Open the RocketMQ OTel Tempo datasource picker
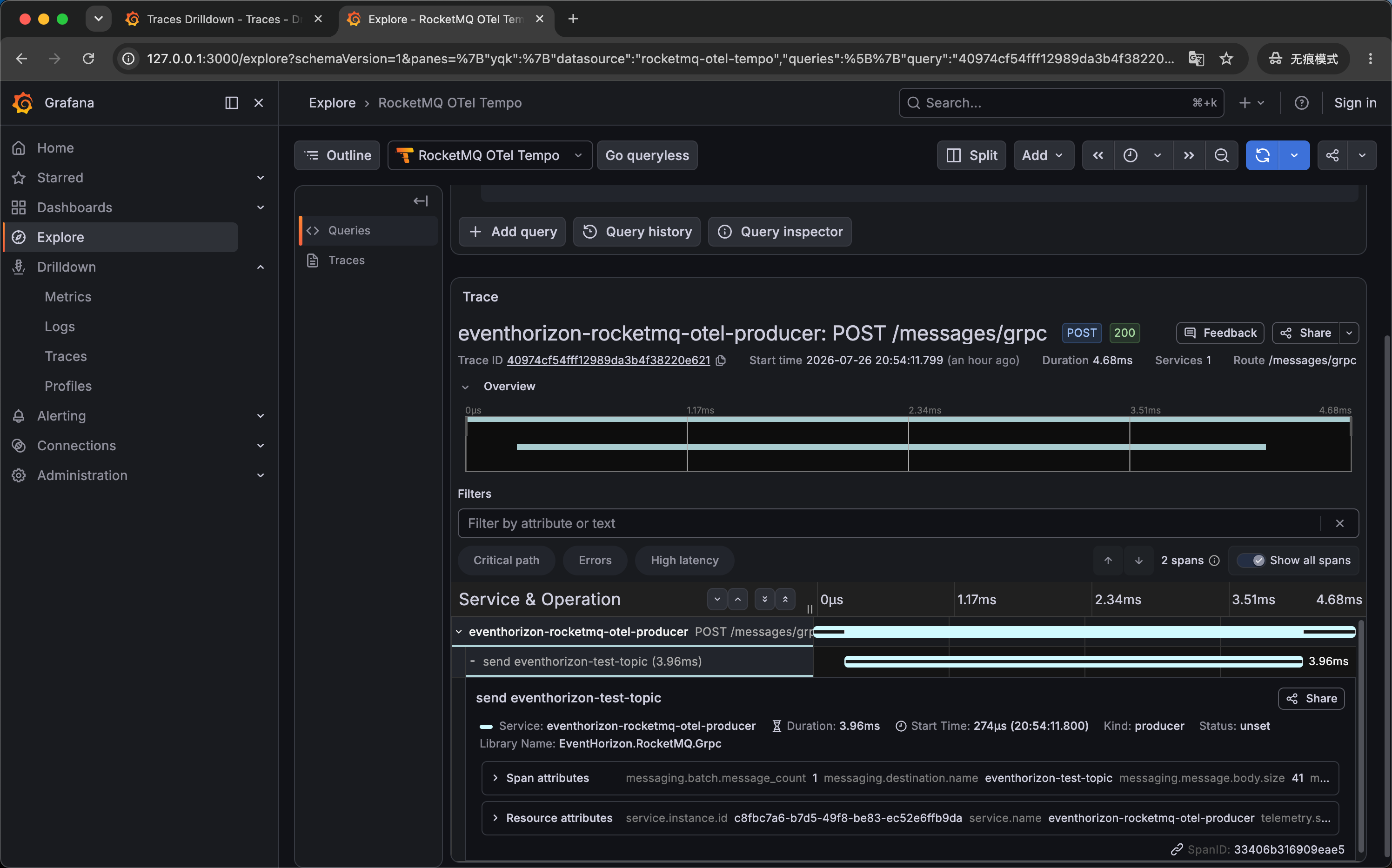The image size is (1392, 868). [x=489, y=155]
